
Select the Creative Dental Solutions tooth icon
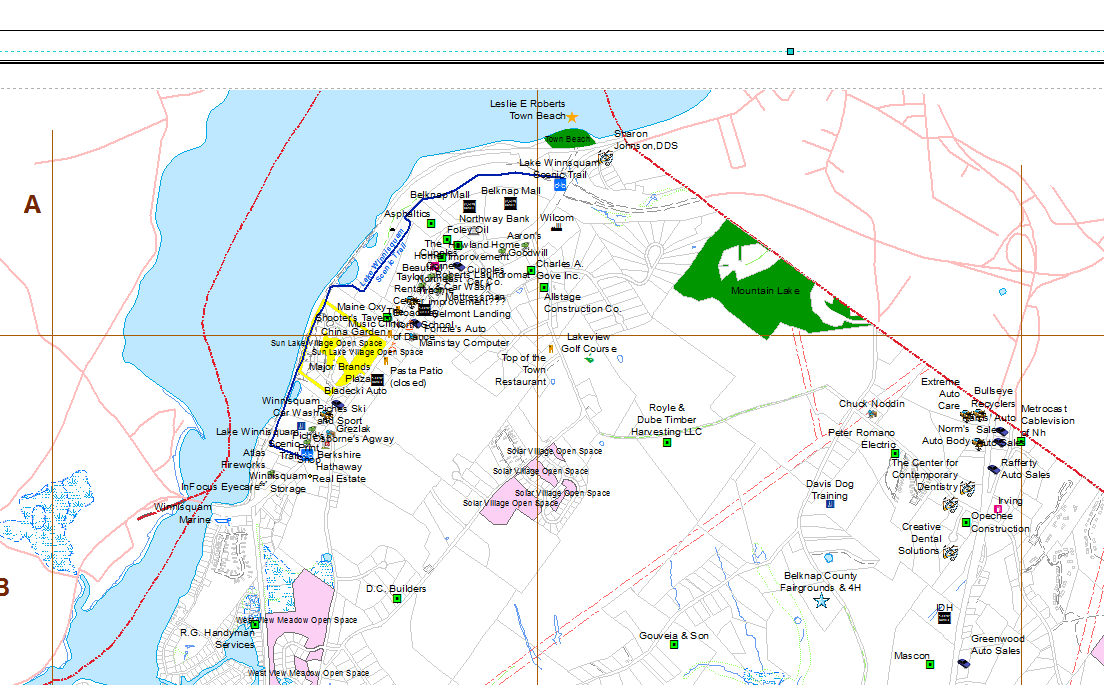[951, 552]
